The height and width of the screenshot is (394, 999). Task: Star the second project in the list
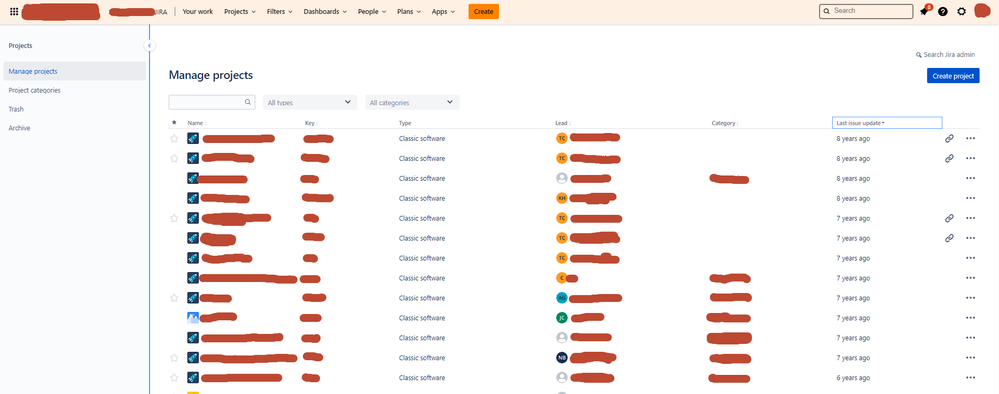174,158
